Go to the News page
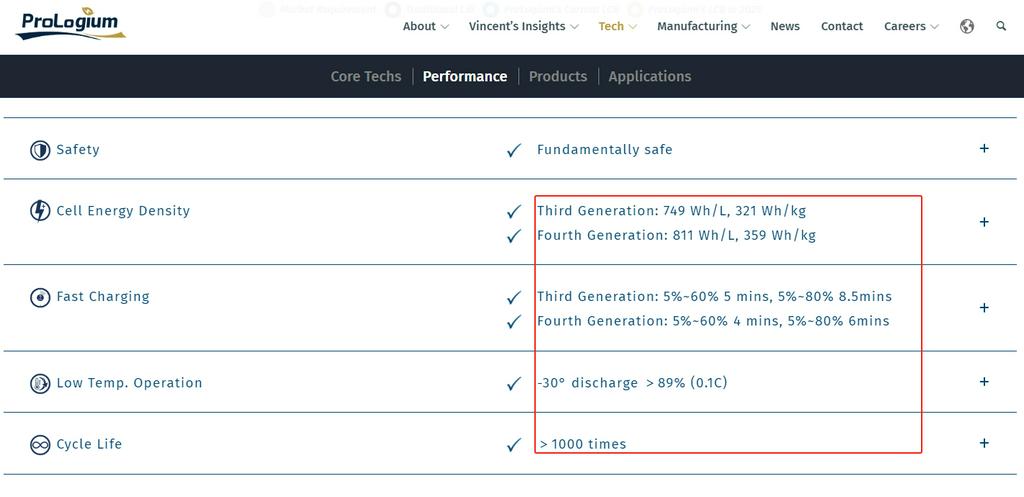This screenshot has height=497, width=1024. point(785,27)
